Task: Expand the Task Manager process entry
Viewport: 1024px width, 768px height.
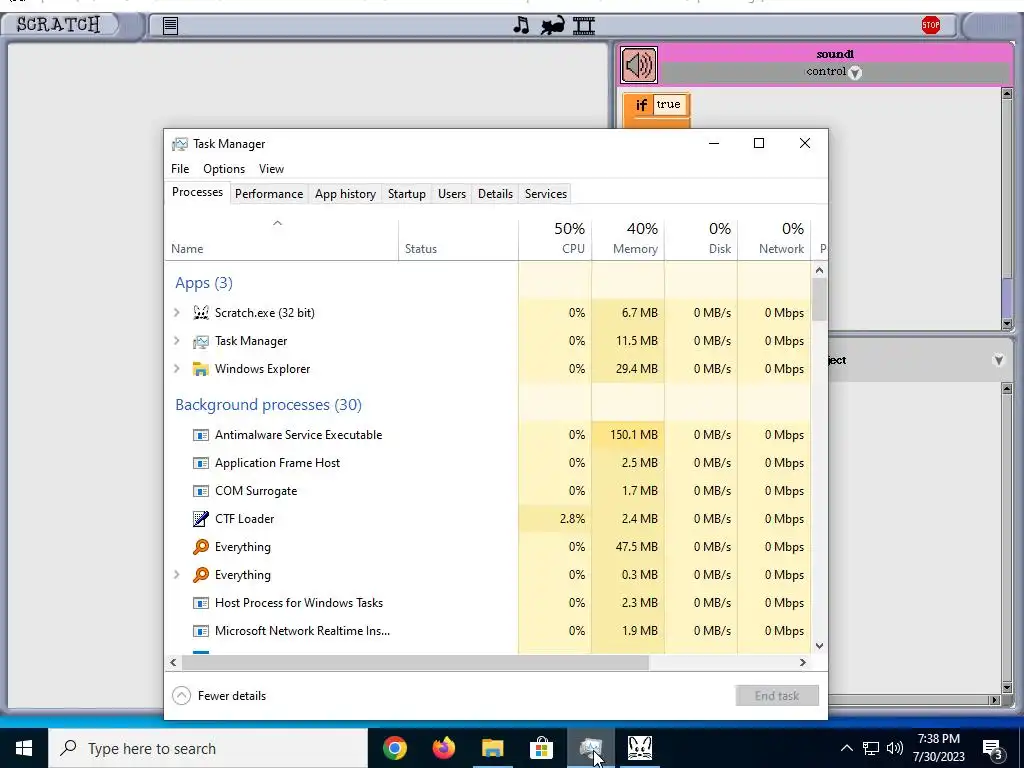Action: 176,341
